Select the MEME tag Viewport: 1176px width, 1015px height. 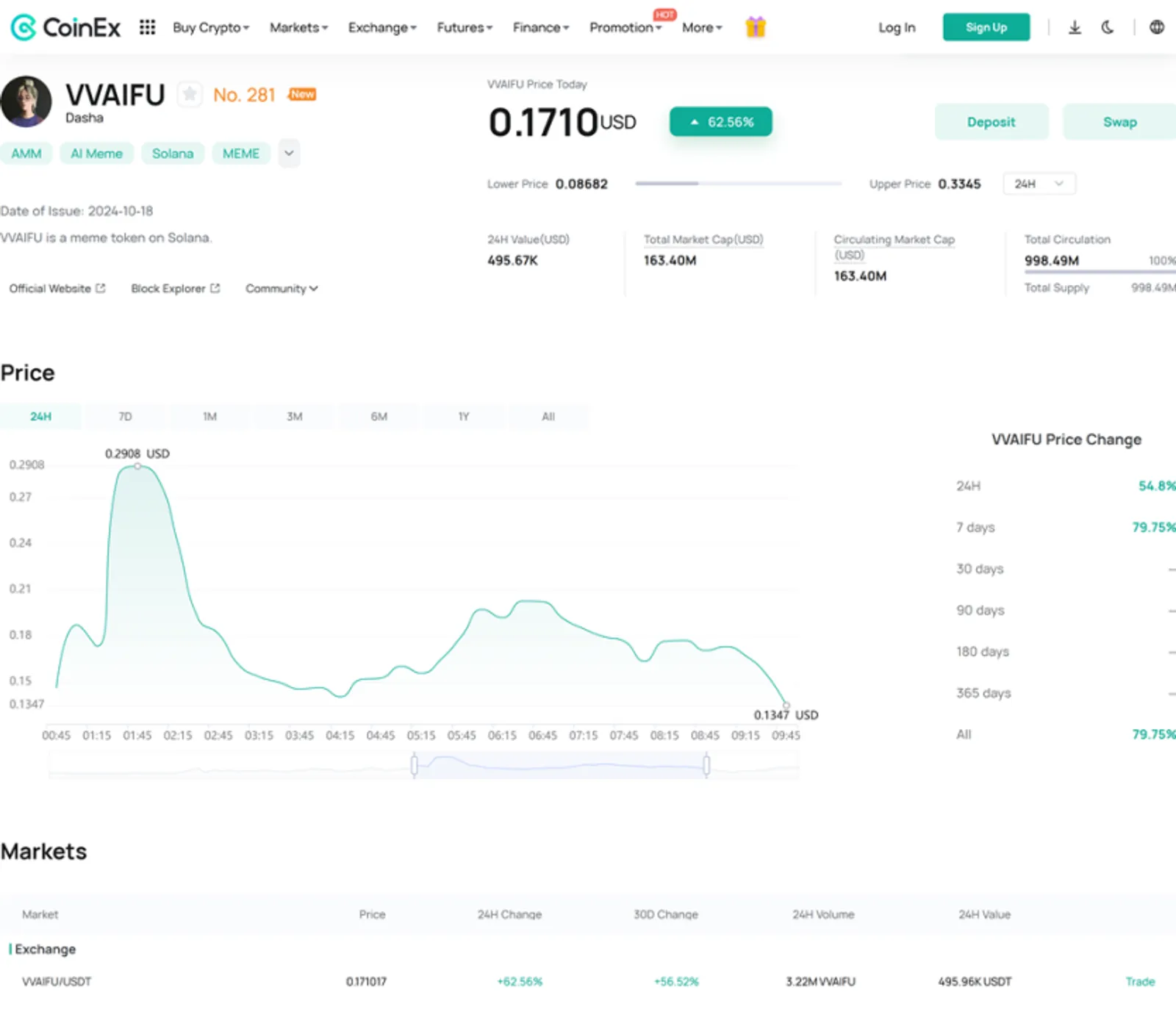[x=241, y=153]
